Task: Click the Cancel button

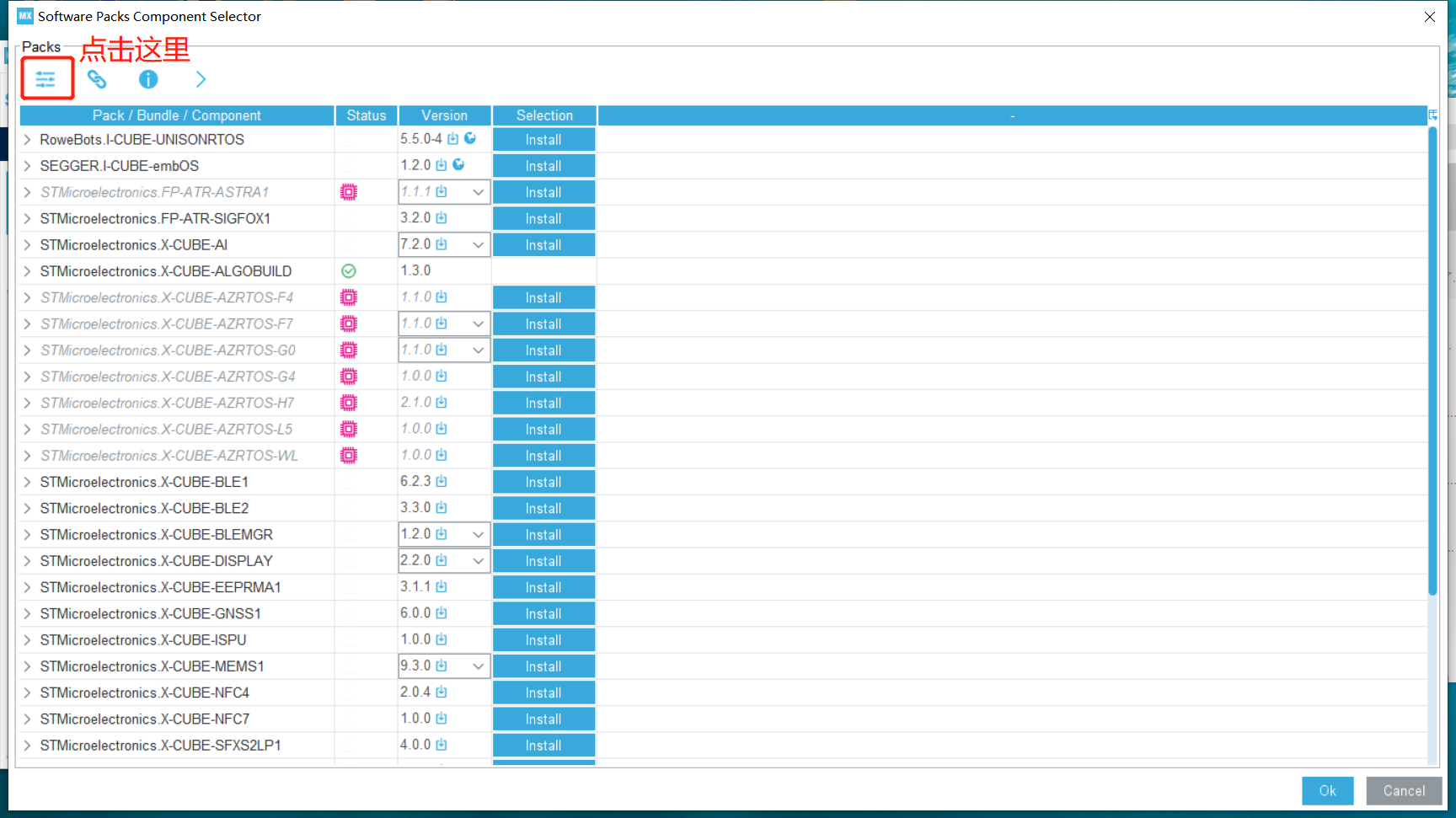Action: coord(1404,790)
